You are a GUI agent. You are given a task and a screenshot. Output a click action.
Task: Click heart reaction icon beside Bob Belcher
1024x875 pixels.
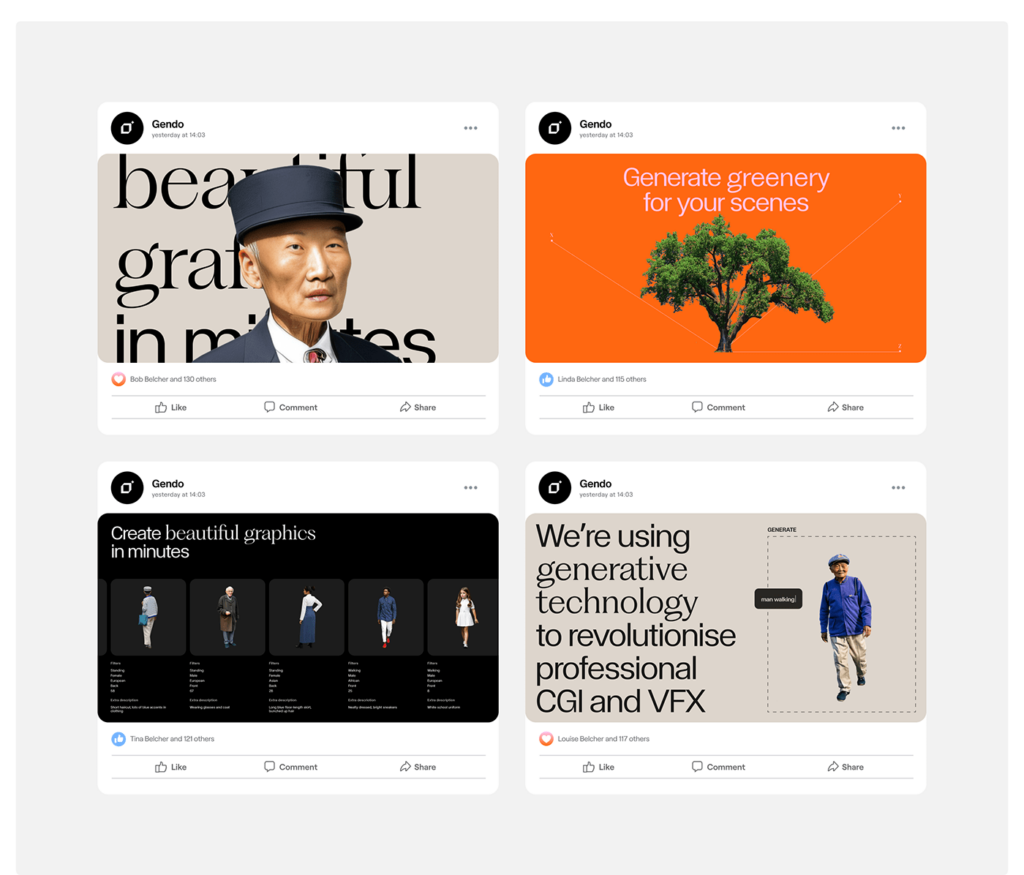[118, 379]
